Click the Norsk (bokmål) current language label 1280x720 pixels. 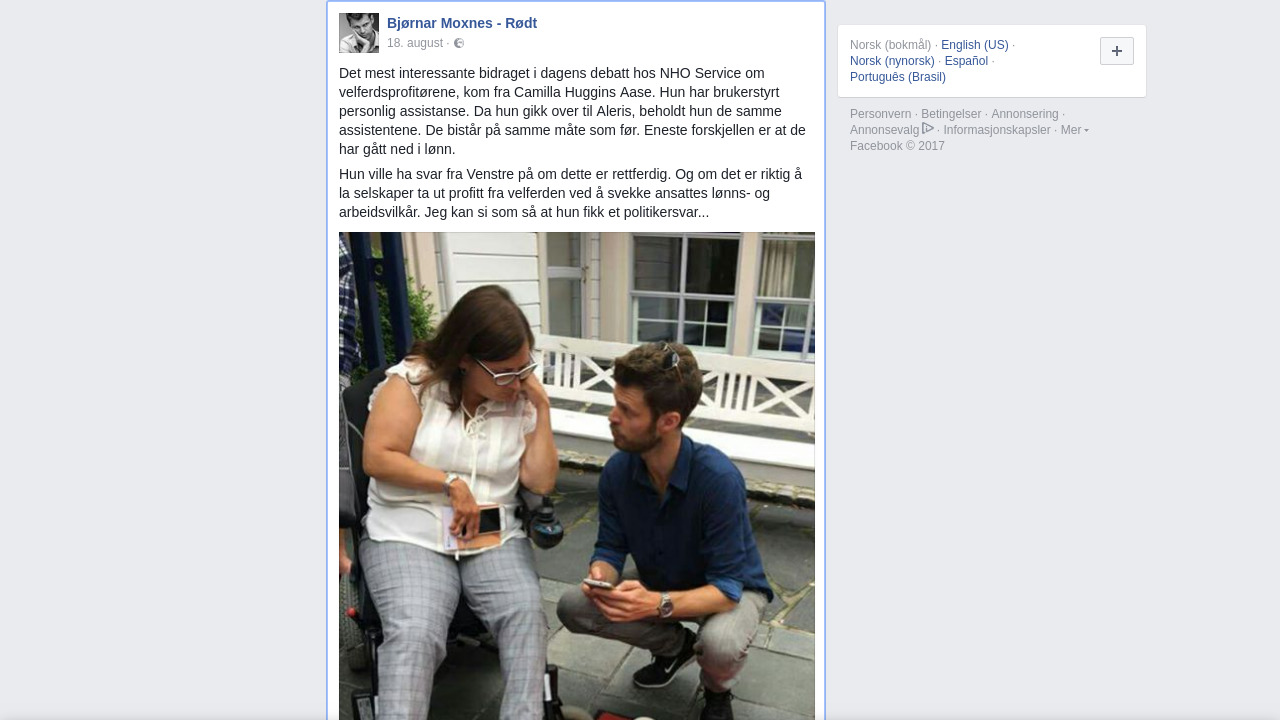[x=891, y=45]
